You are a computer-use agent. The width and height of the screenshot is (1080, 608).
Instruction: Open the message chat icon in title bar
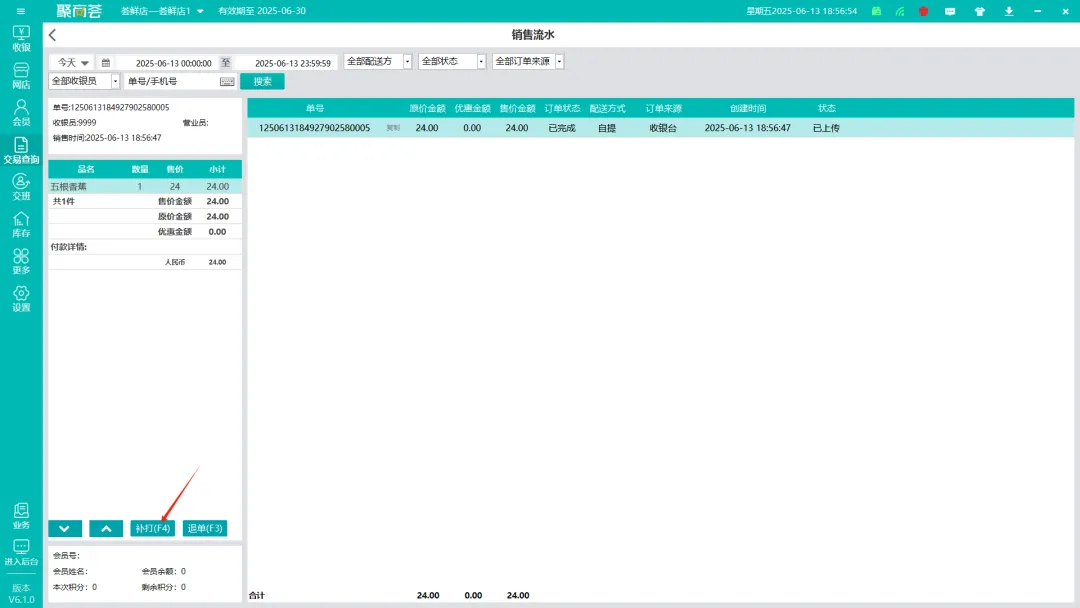pyautogui.click(x=950, y=11)
